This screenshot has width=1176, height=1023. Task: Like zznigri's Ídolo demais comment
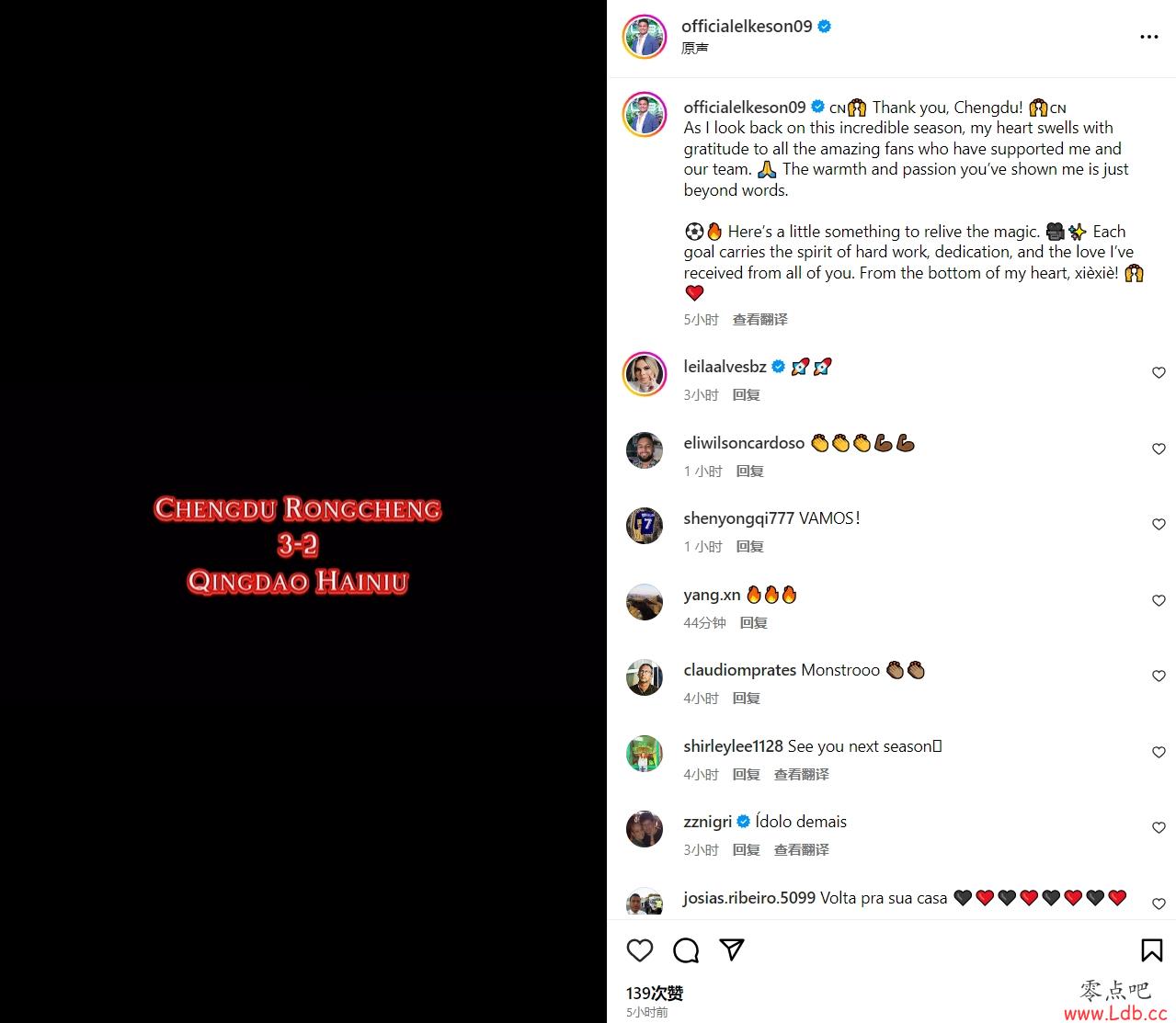point(1159,827)
